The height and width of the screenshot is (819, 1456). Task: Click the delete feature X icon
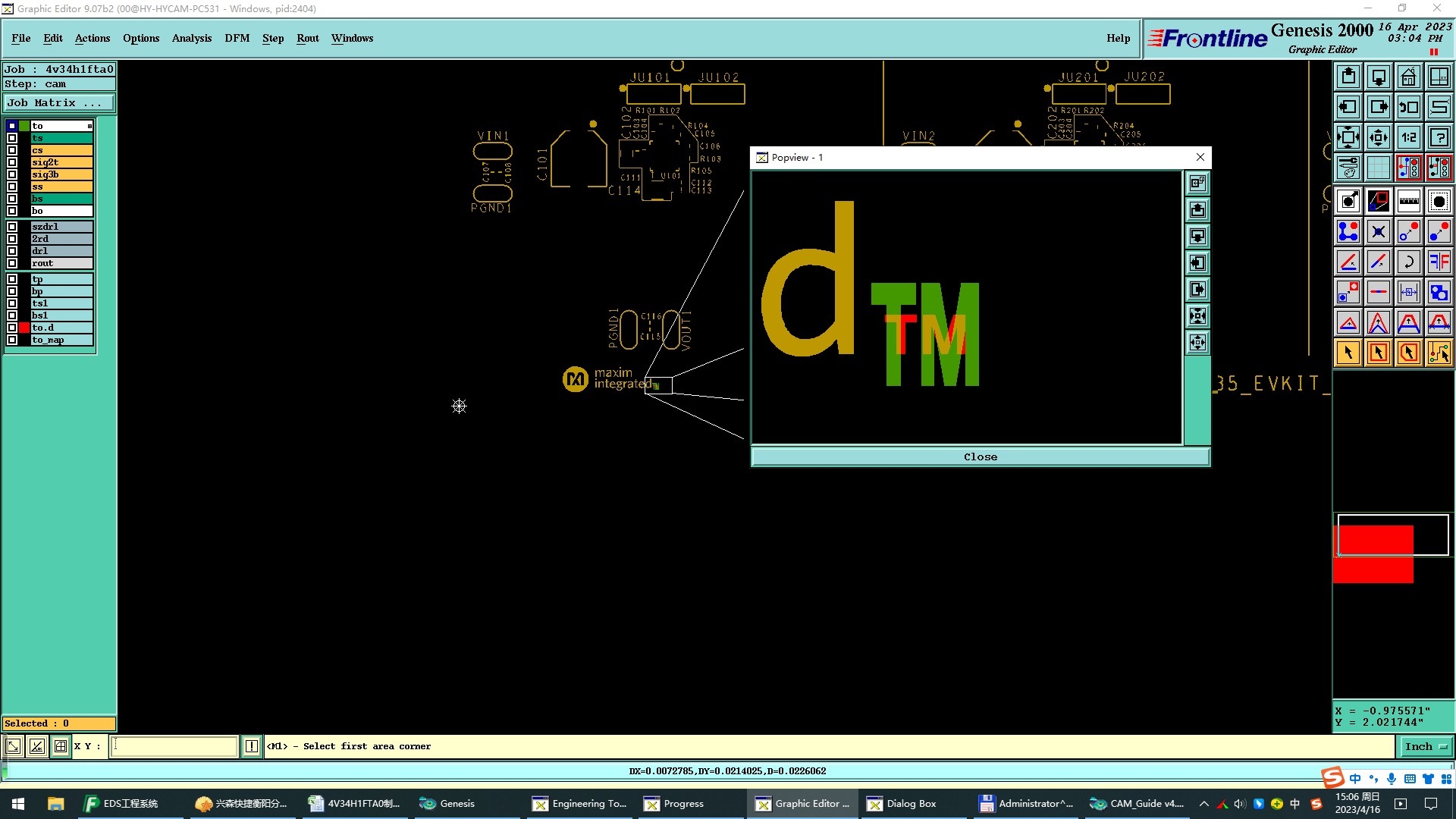tap(1379, 231)
